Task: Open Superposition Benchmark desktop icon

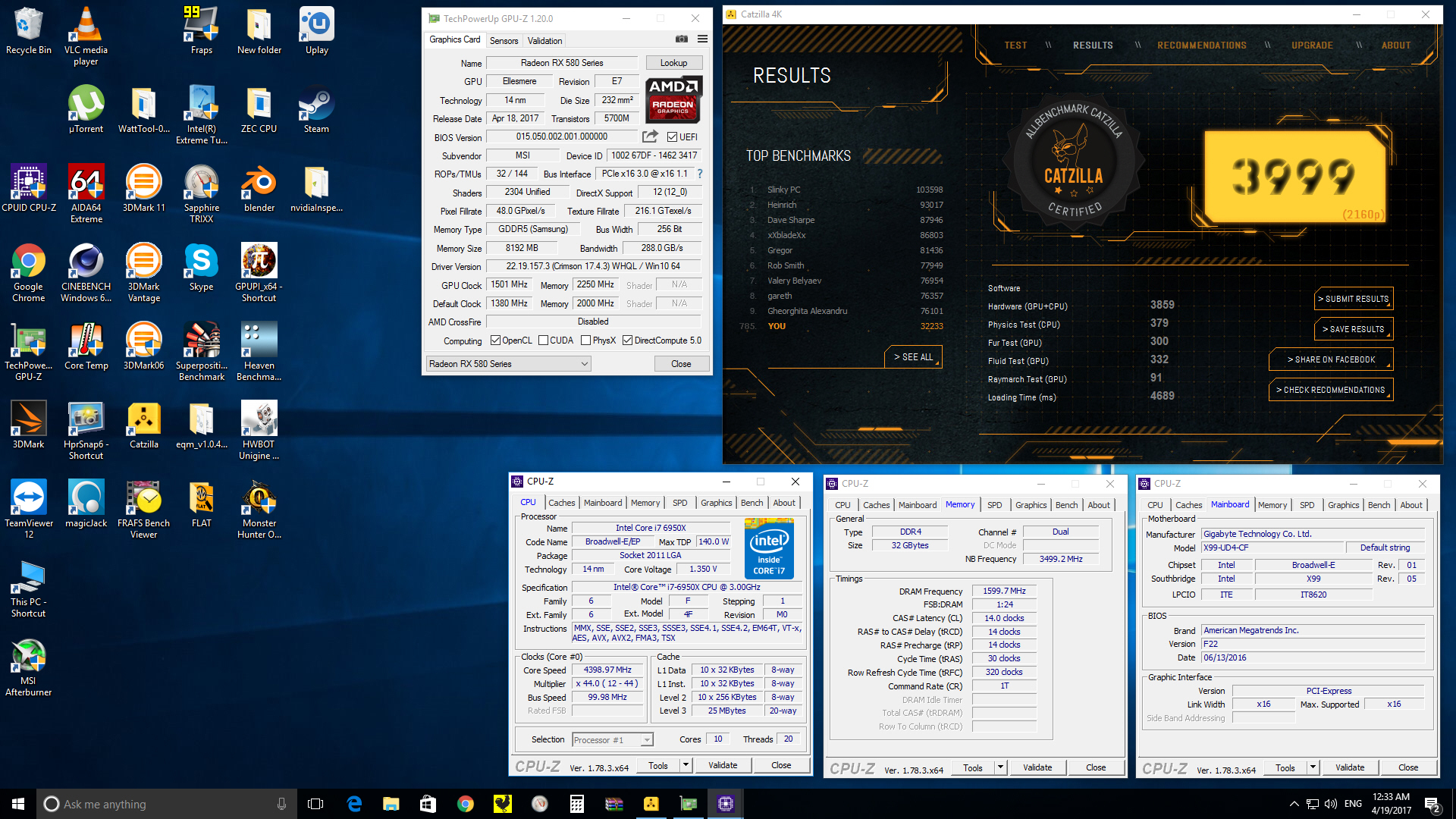Action: coord(202,352)
